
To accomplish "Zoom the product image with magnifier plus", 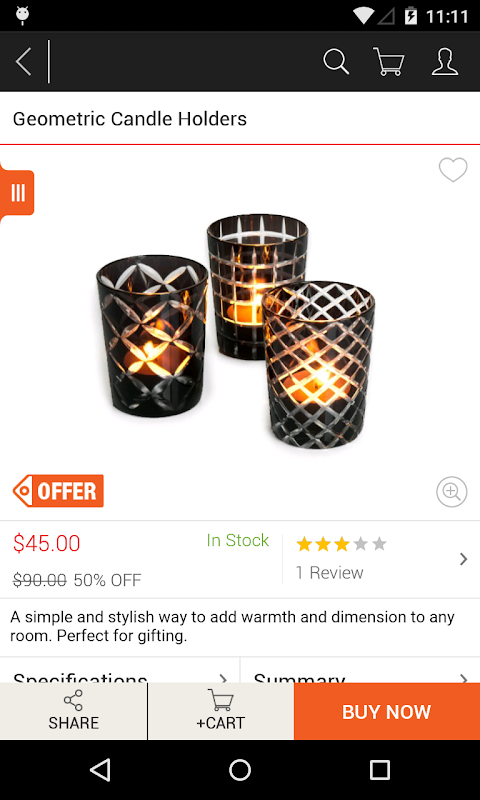I will (451, 492).
